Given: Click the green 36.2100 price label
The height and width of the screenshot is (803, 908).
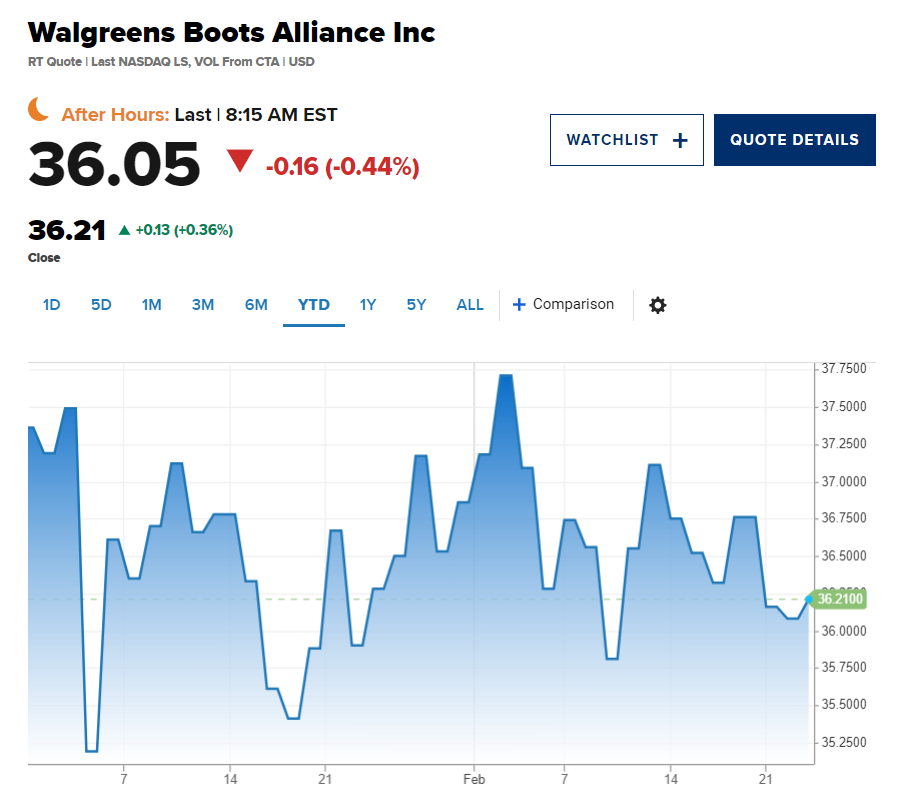Looking at the screenshot, I should tap(839, 599).
